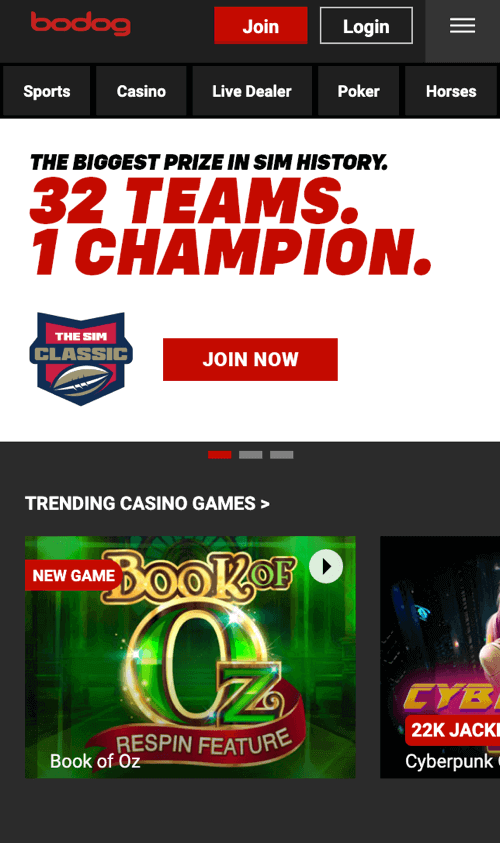Select the Poker tab
Viewport: 500px width, 843px height.
[359, 91]
